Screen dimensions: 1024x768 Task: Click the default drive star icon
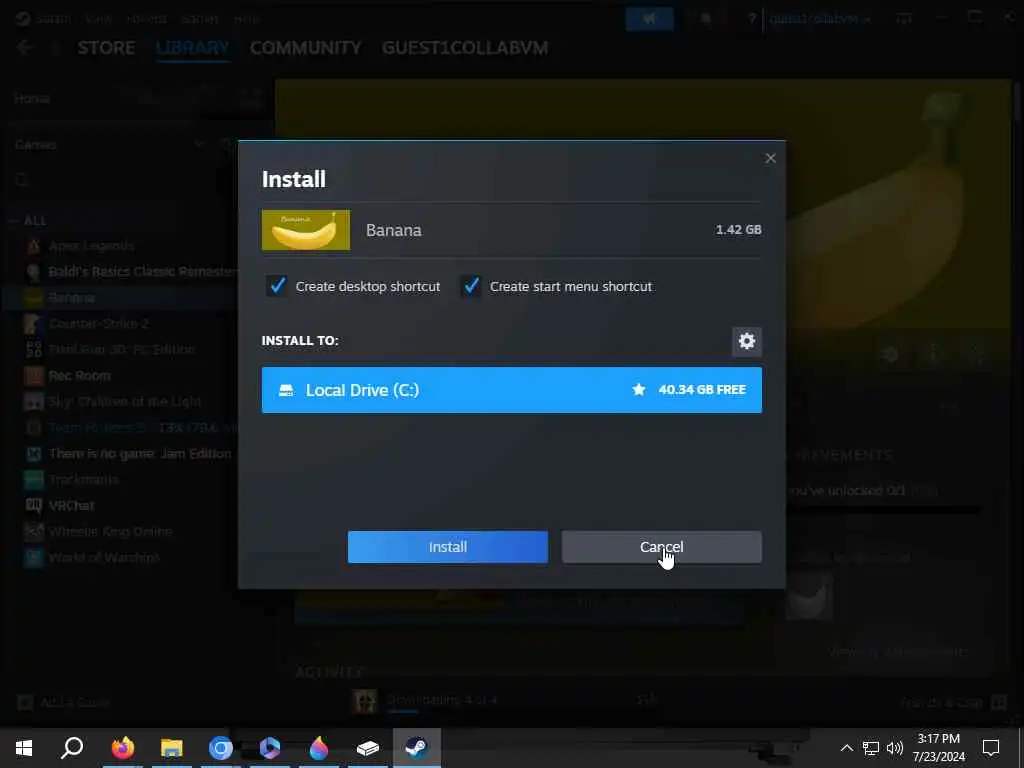coord(639,390)
